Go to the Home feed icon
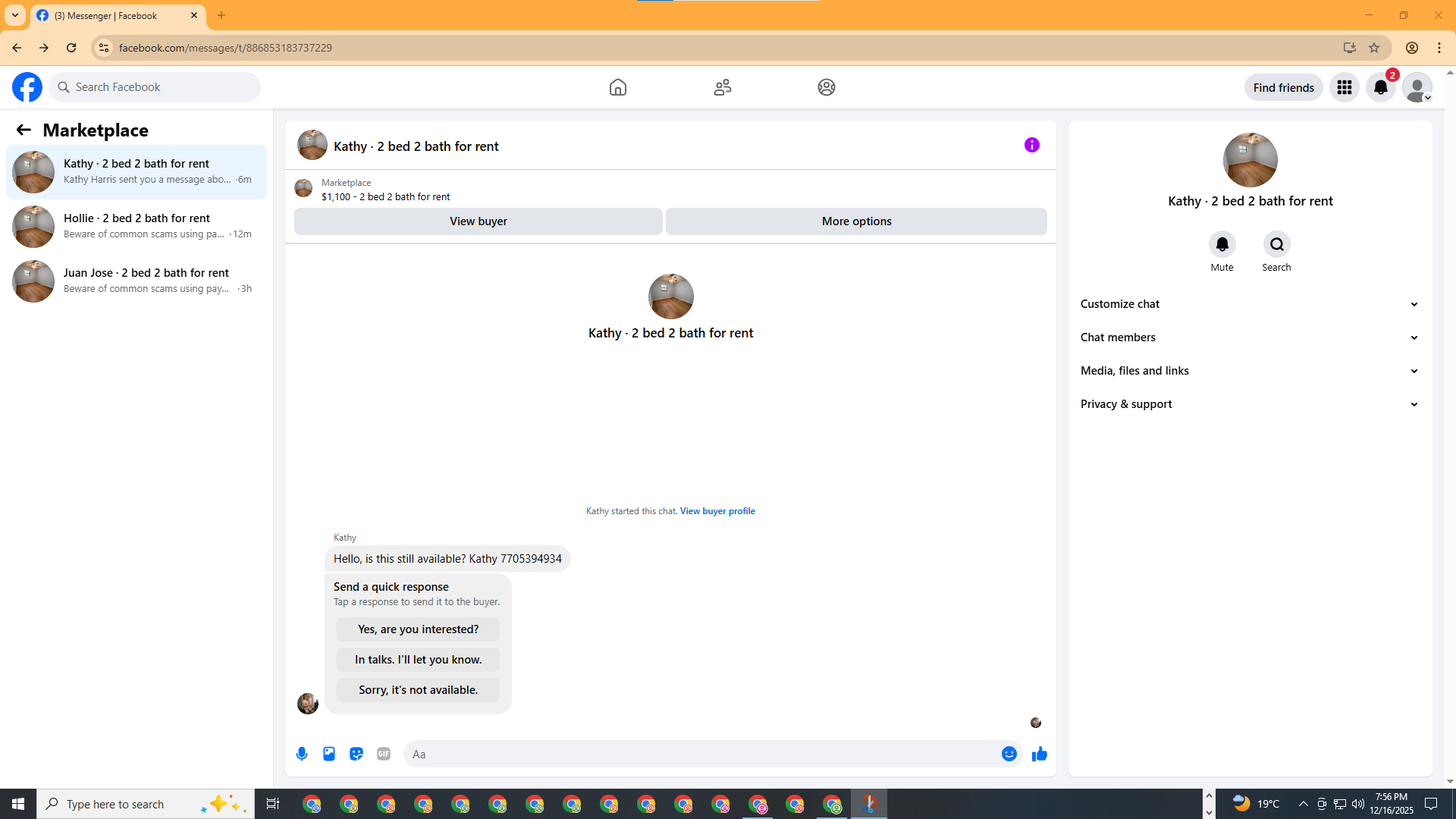 pos(618,87)
